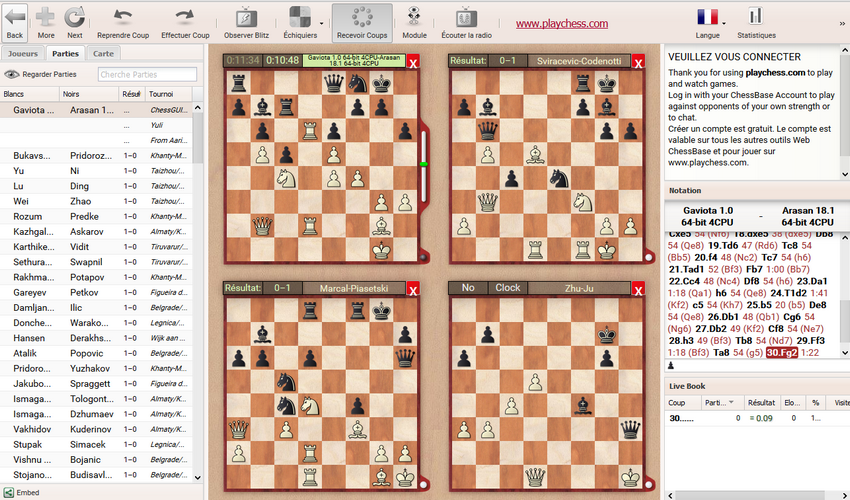
Task: Switch to the Carte tab
Action: click(103, 53)
